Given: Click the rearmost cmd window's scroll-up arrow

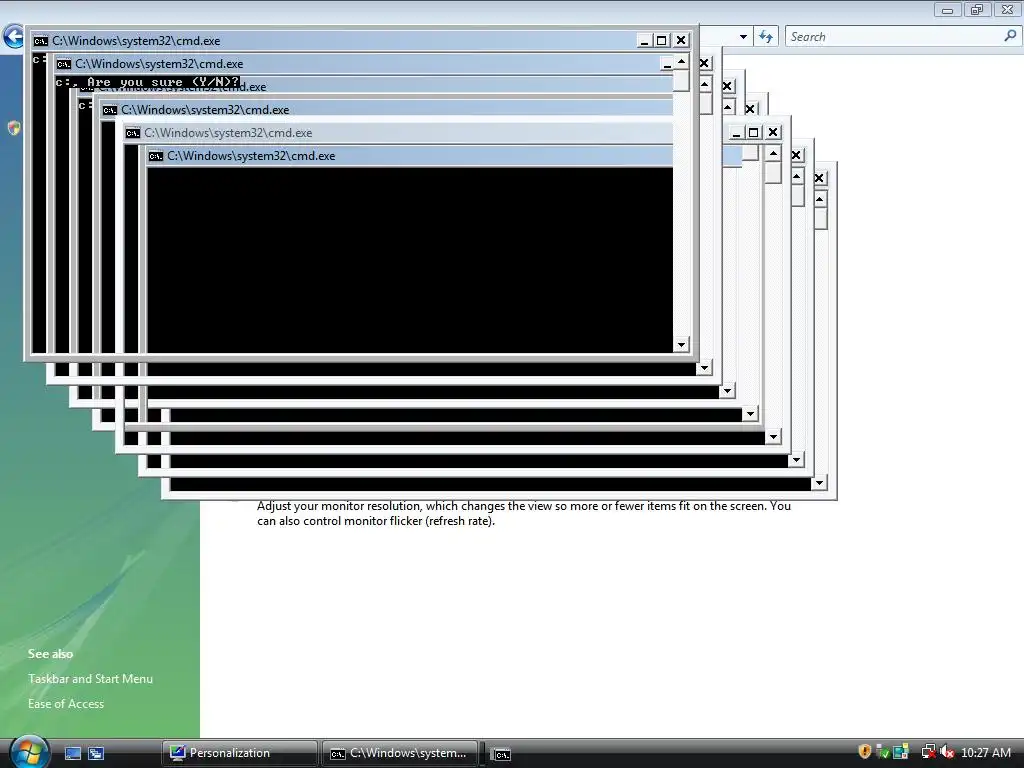Looking at the screenshot, I should click(820, 199).
